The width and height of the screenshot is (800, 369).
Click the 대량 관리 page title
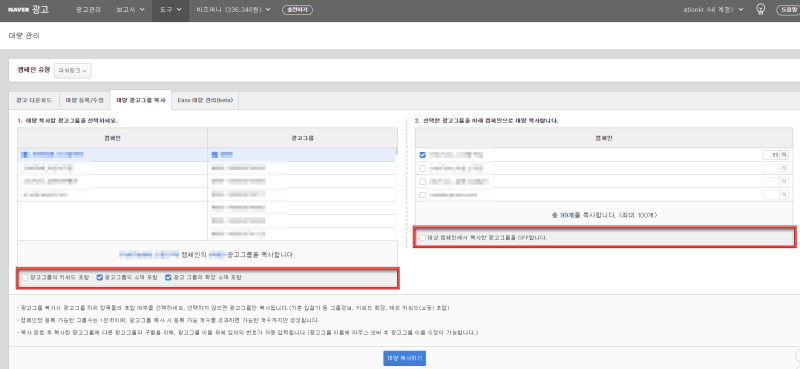coord(24,36)
